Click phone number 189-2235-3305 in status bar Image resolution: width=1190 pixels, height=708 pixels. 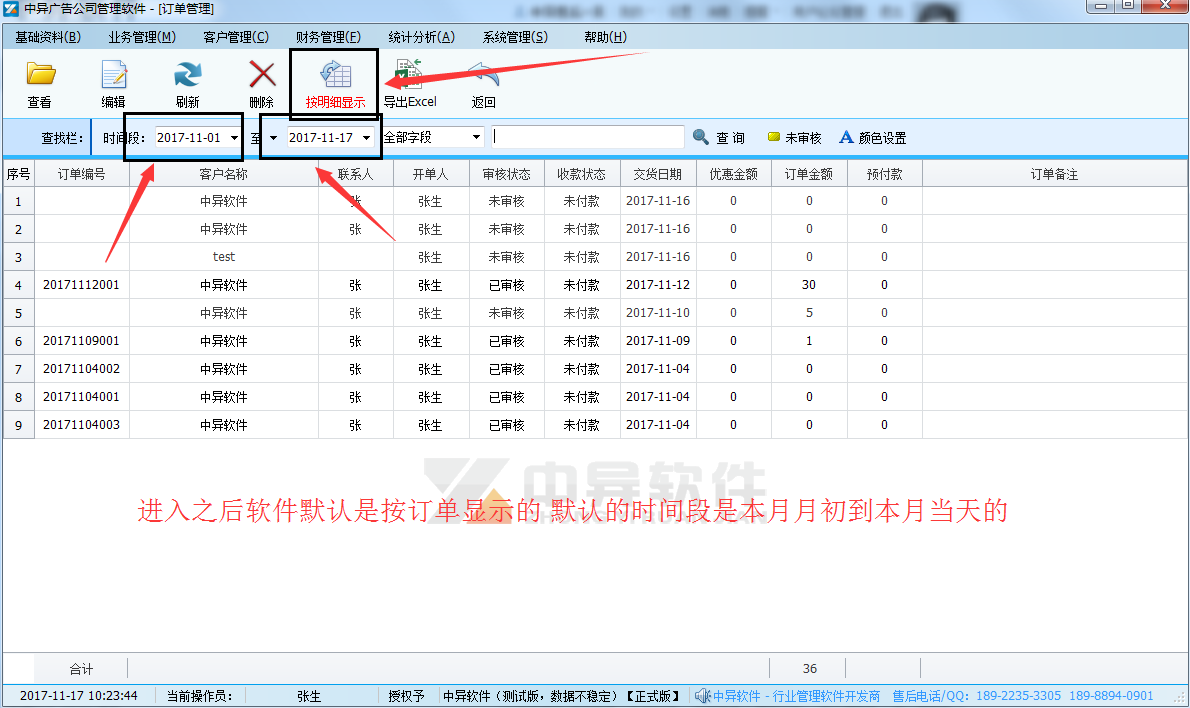click(1018, 696)
